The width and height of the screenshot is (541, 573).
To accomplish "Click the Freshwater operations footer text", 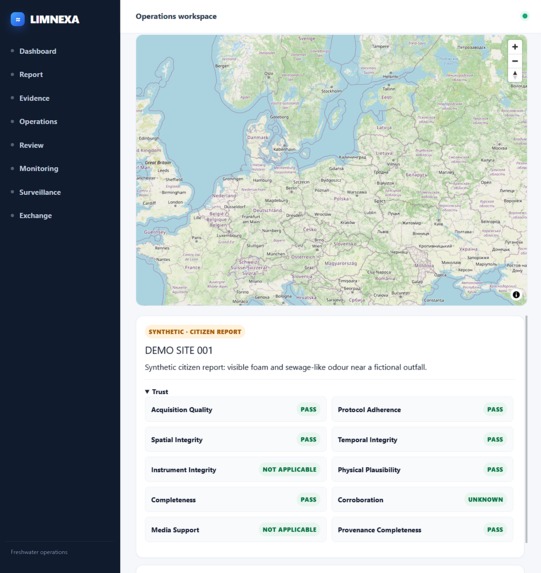I will click(39, 552).
